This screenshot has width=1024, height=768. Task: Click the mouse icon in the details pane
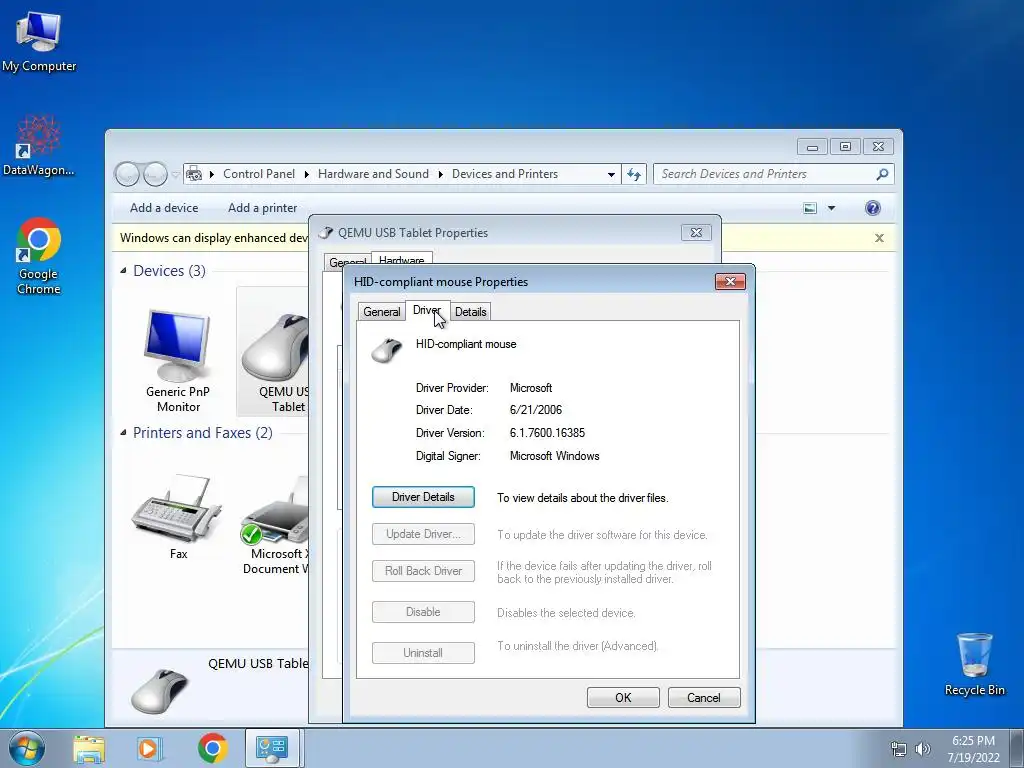pyautogui.click(x=161, y=690)
